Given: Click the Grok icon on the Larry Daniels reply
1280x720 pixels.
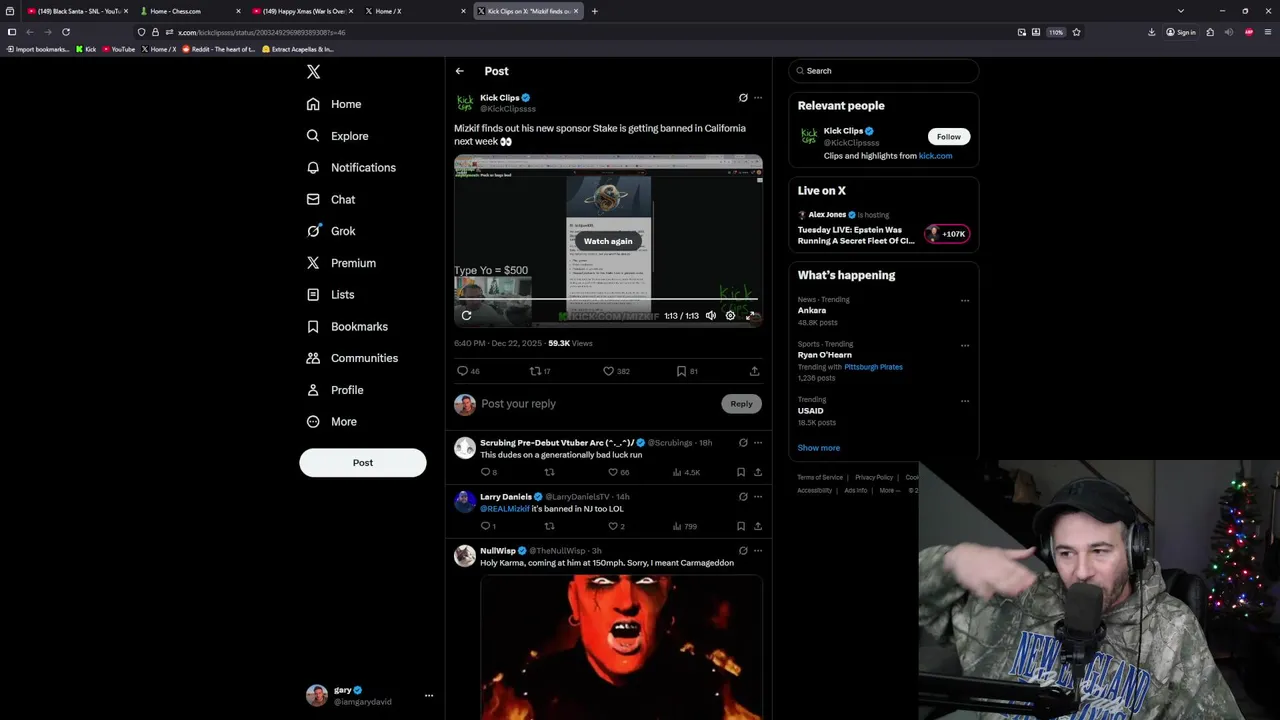Looking at the screenshot, I should point(743,497).
